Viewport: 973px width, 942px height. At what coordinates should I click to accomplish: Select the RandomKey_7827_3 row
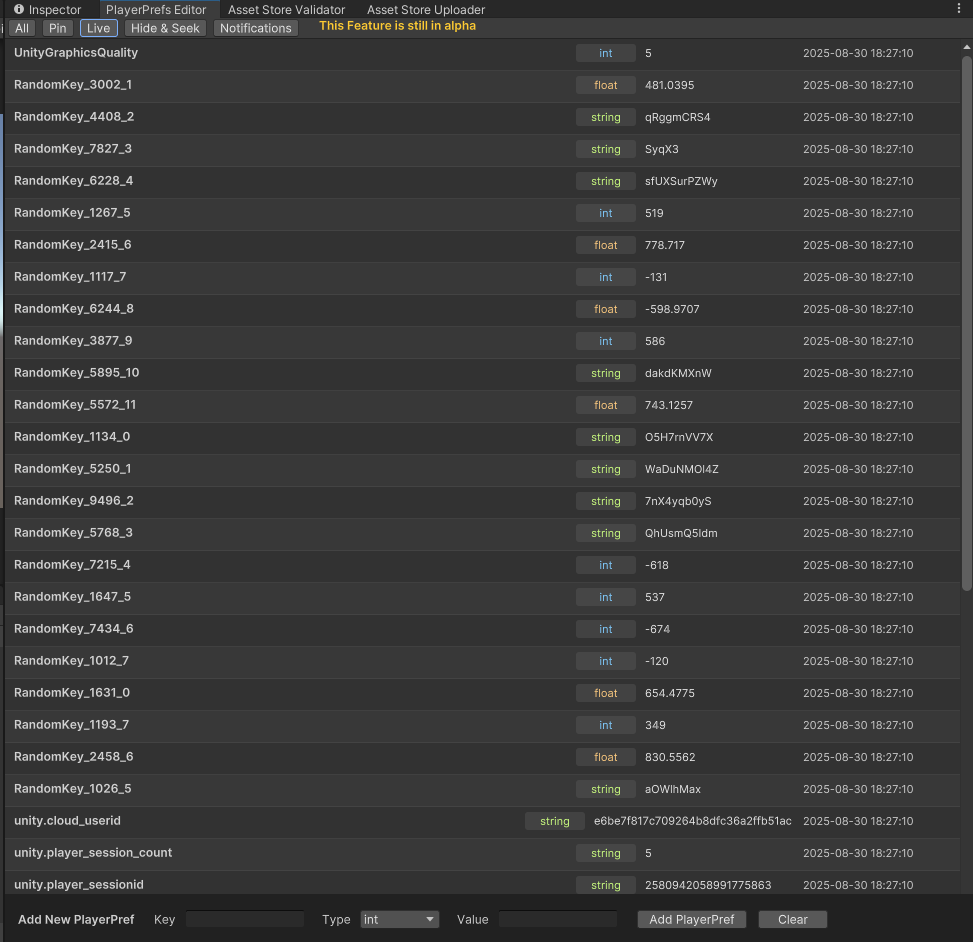300,149
